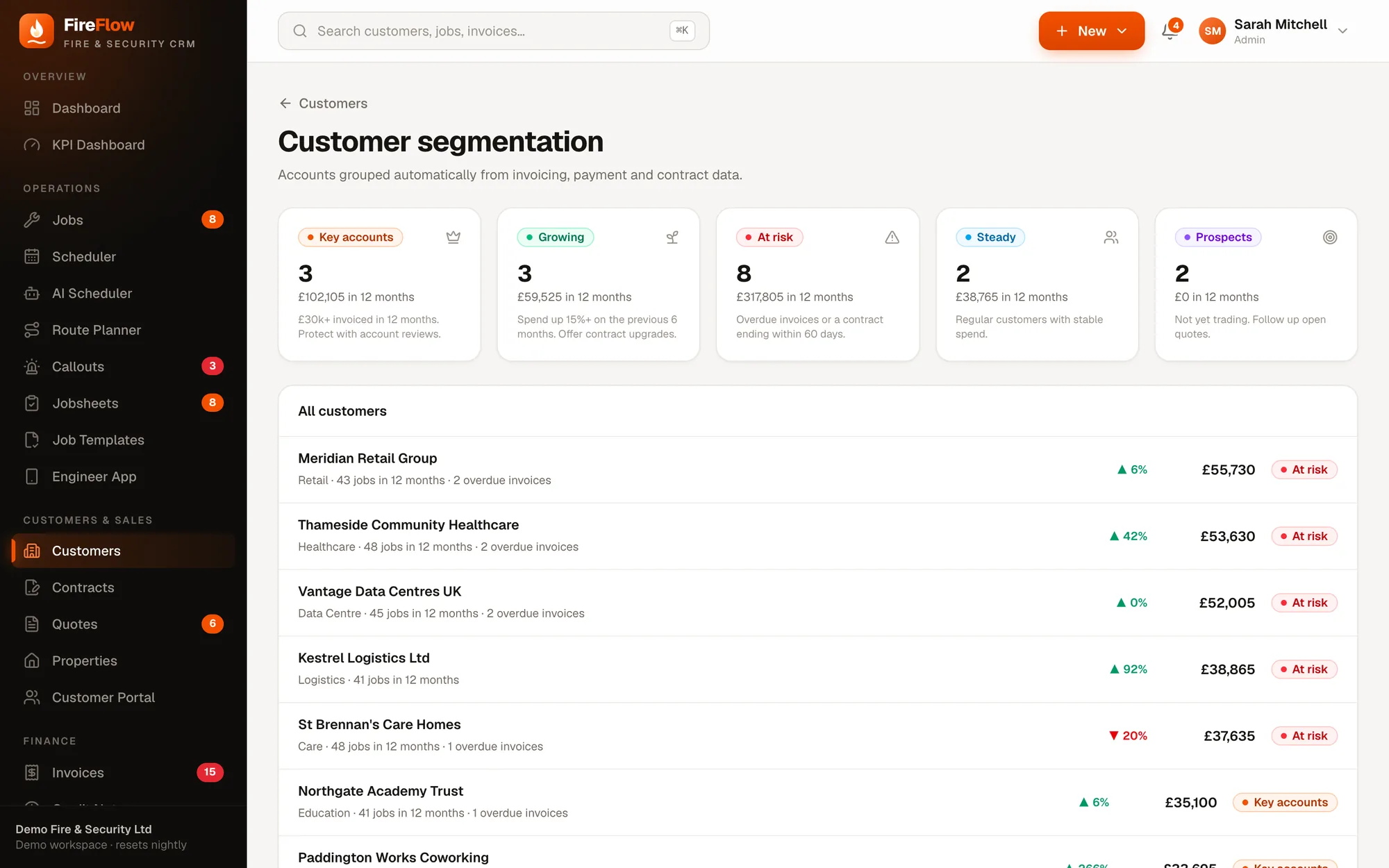Open Vantage Data Centres UK row
The width and height of the screenshot is (1389, 868).
[x=817, y=603]
